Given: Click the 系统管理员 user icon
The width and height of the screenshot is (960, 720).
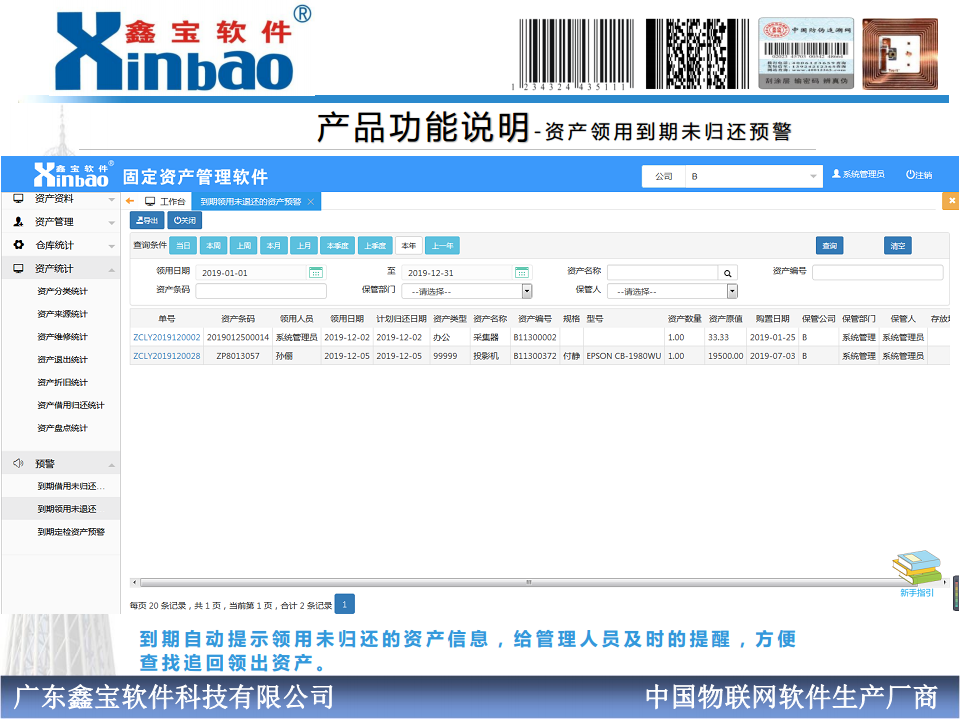Looking at the screenshot, I should click(836, 174).
